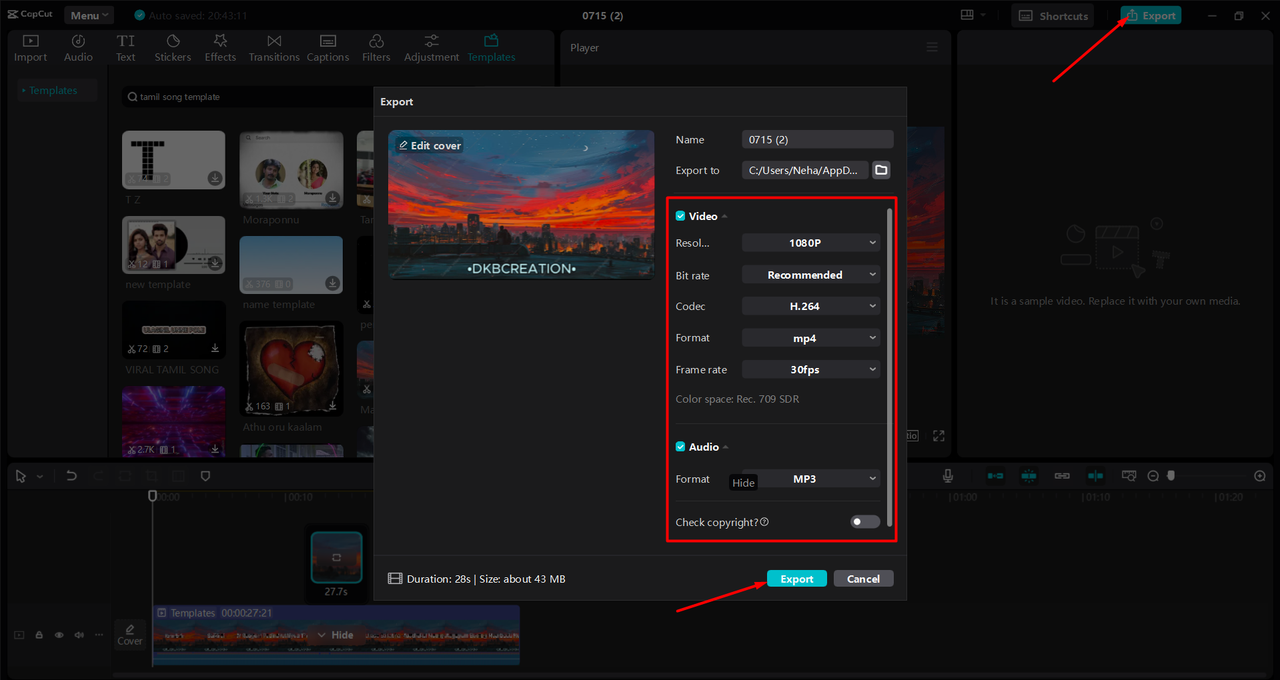Click the top-right Export button
This screenshot has height=680, width=1280.
(1151, 15)
